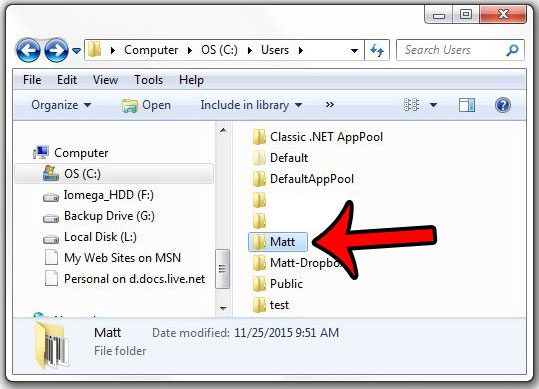Click the Classic .NET AppPool folder icon
The width and height of the screenshot is (539, 389).
[259, 137]
